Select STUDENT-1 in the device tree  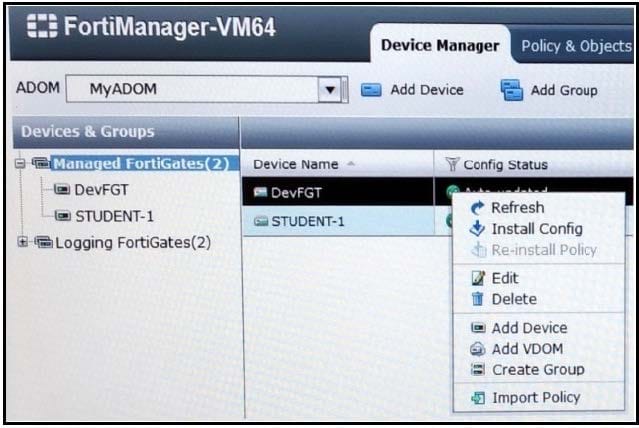click(114, 216)
